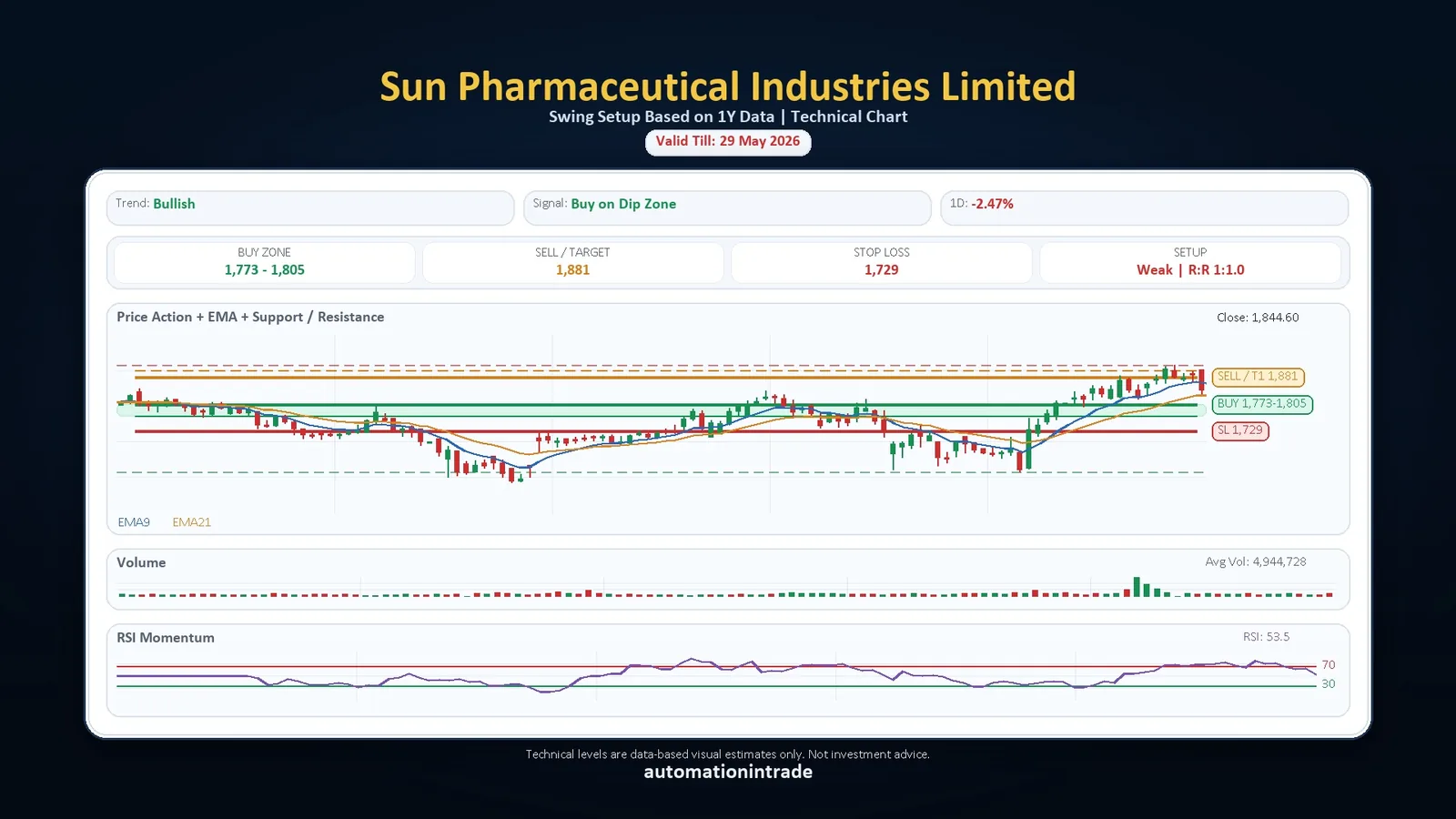Click the tallest green volume bar
Image resolution: width=1456 pixels, height=819 pixels.
pyautogui.click(x=1137, y=587)
